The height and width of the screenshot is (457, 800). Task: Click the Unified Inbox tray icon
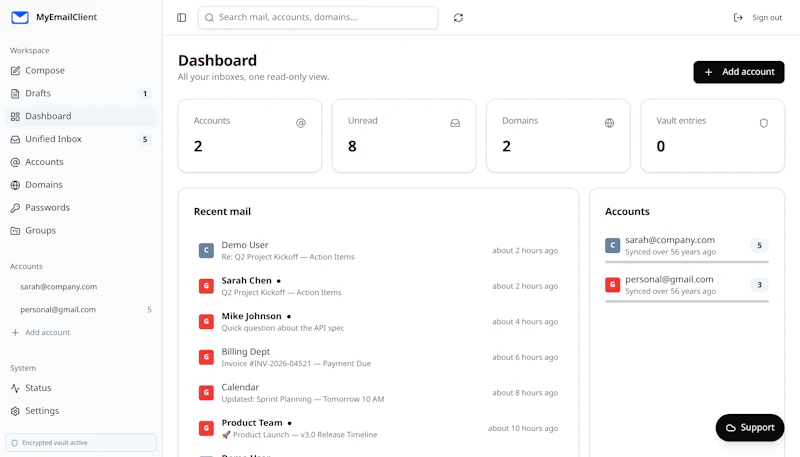pos(15,139)
